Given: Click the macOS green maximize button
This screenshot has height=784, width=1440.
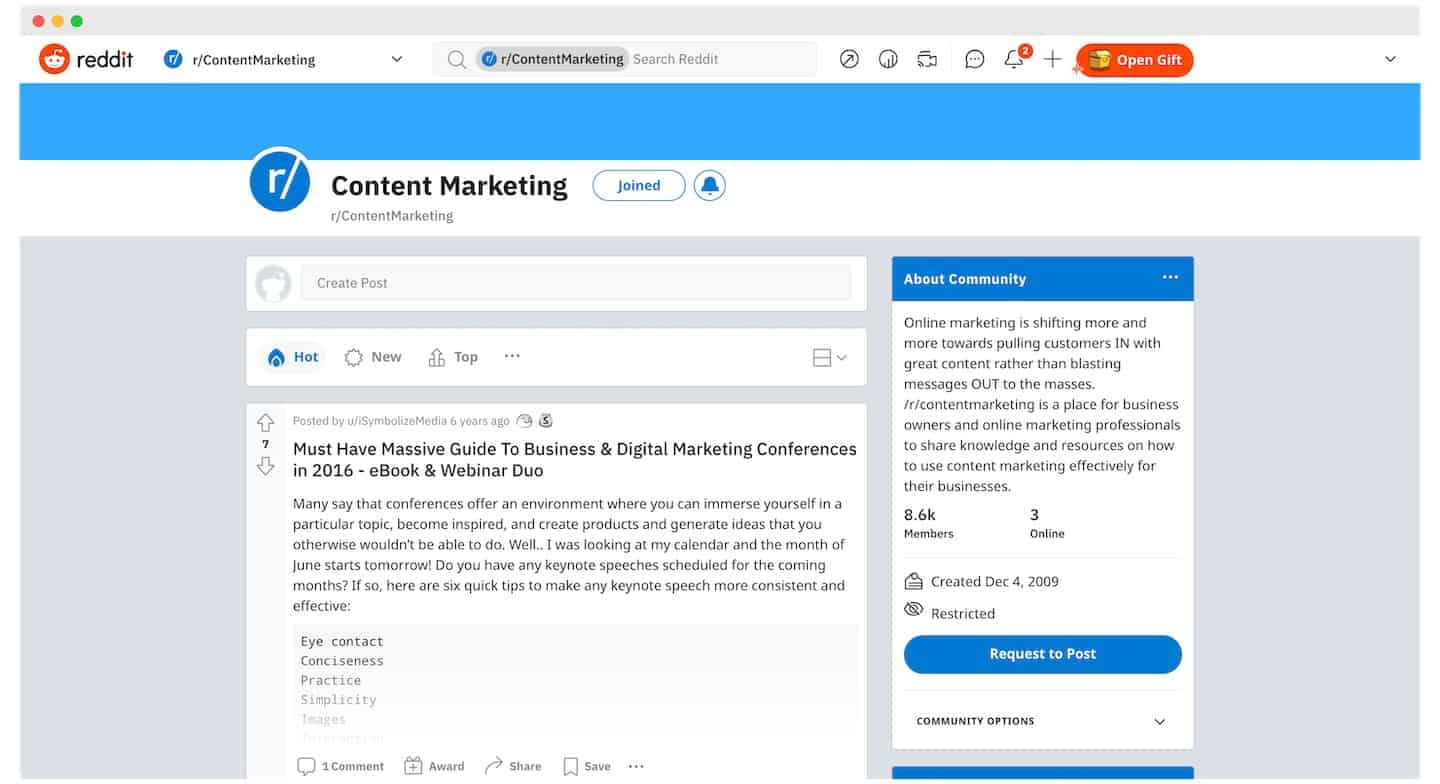Looking at the screenshot, I should coord(77,21).
